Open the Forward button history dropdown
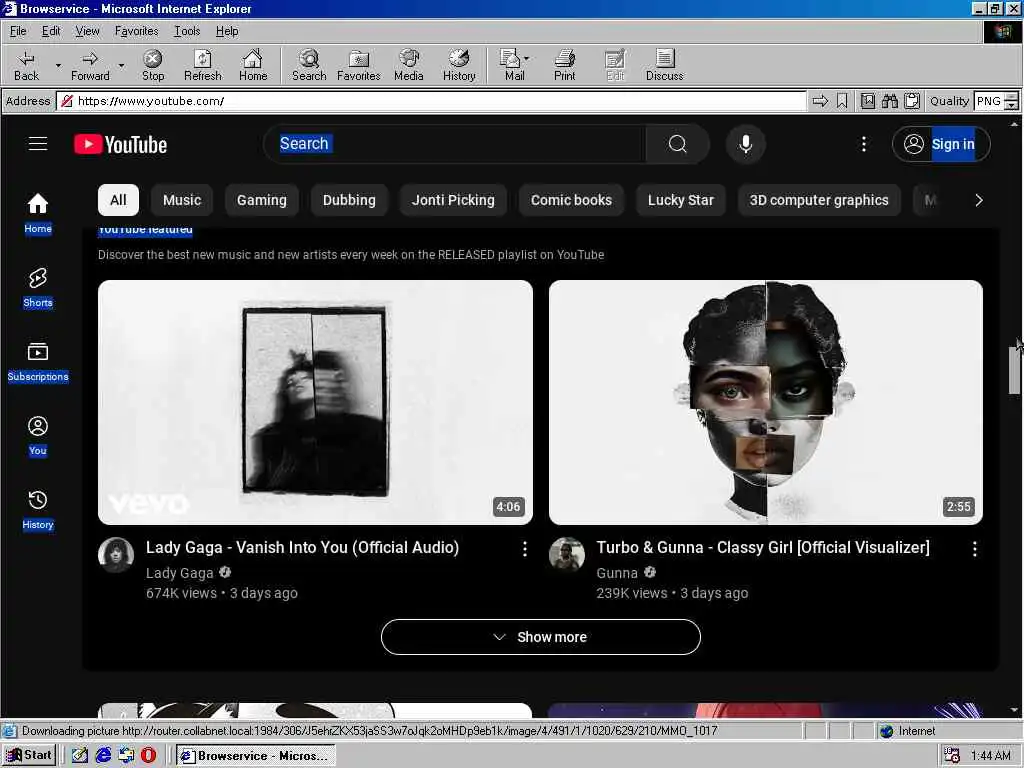This screenshot has width=1024, height=768. (x=121, y=65)
